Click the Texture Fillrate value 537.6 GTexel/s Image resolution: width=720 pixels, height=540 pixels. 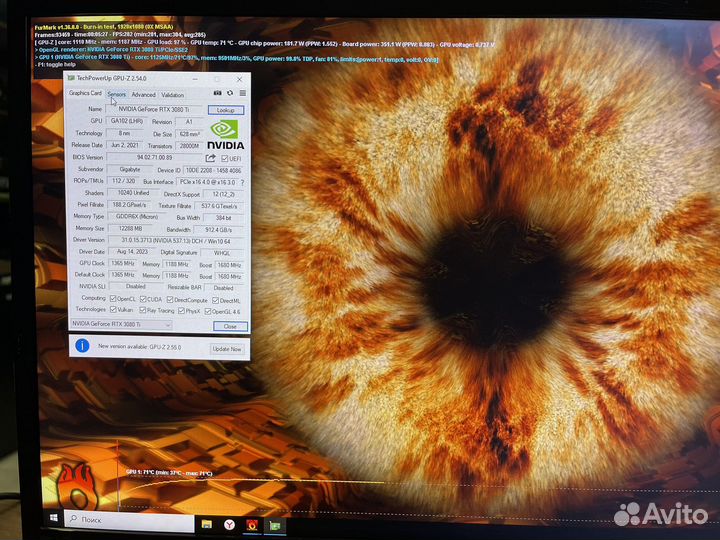click(219, 206)
